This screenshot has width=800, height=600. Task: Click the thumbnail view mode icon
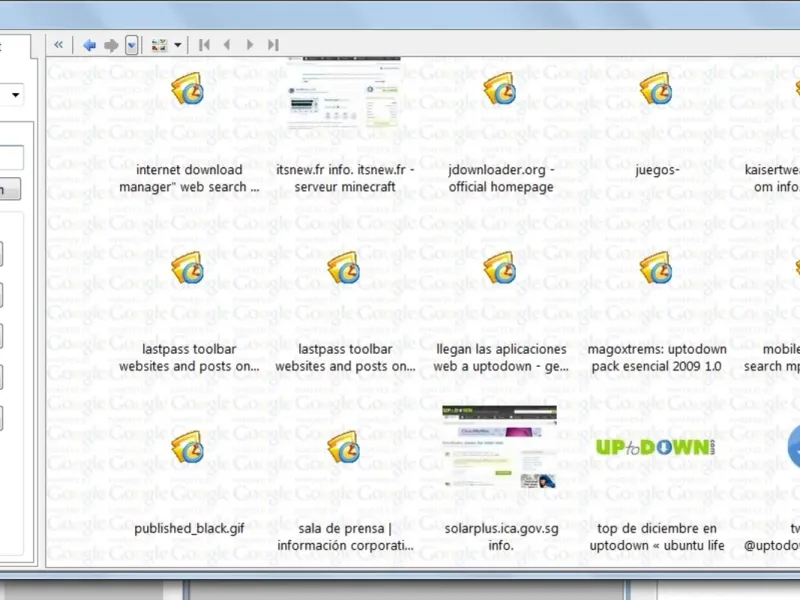159,45
